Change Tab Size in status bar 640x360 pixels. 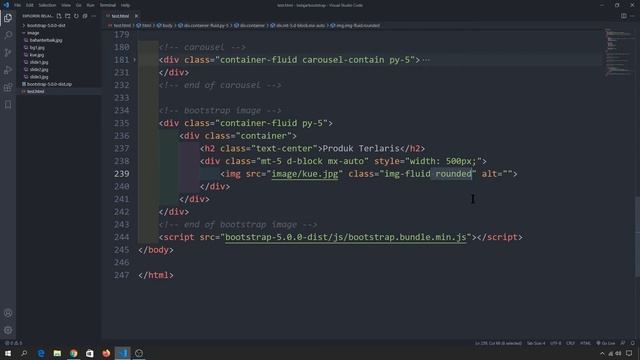(536, 343)
